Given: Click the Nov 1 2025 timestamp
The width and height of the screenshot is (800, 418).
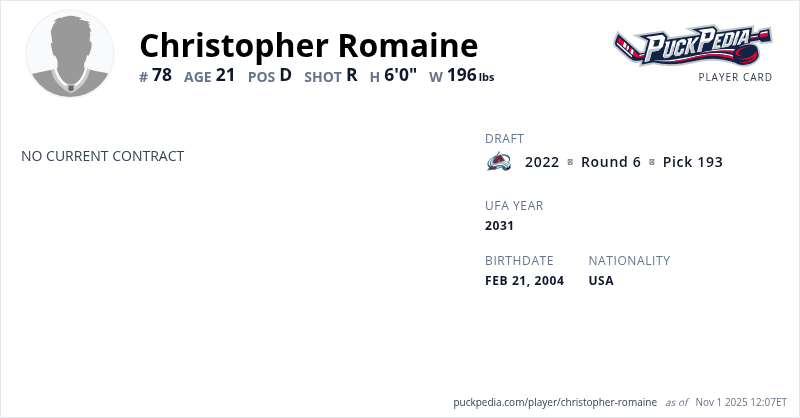Looking at the screenshot, I should coord(742,402).
